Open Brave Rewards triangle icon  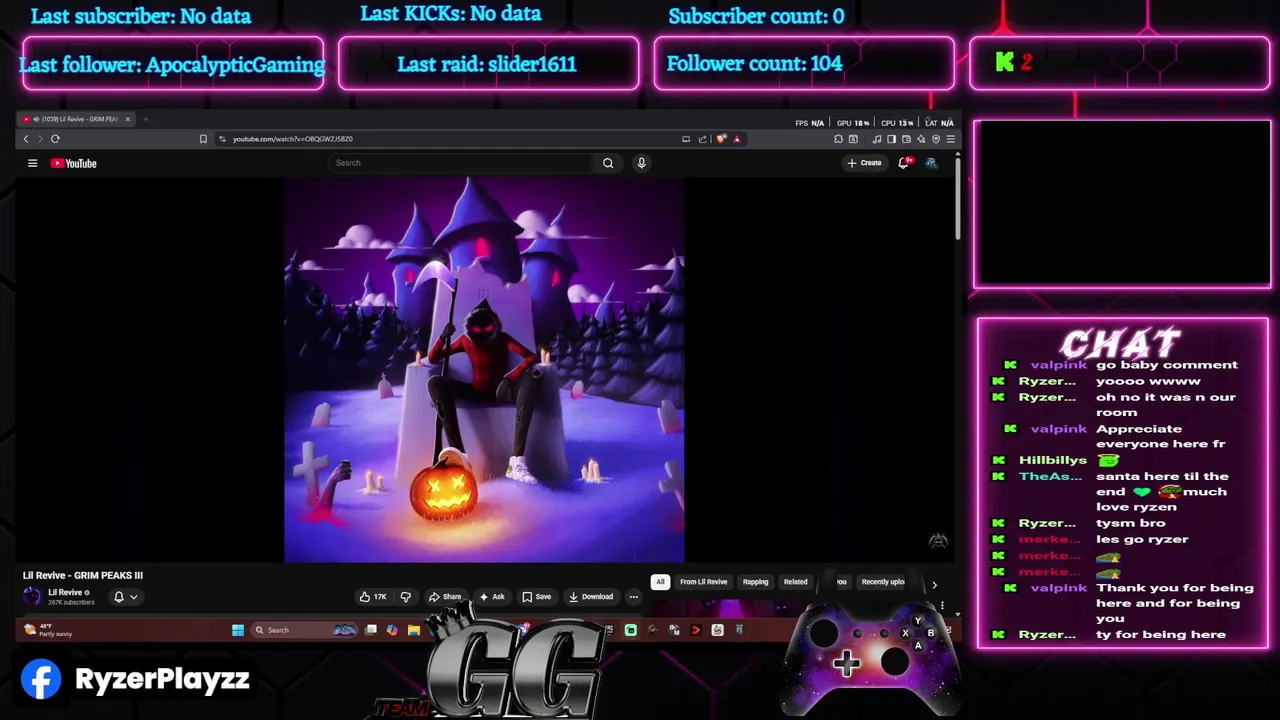(737, 139)
